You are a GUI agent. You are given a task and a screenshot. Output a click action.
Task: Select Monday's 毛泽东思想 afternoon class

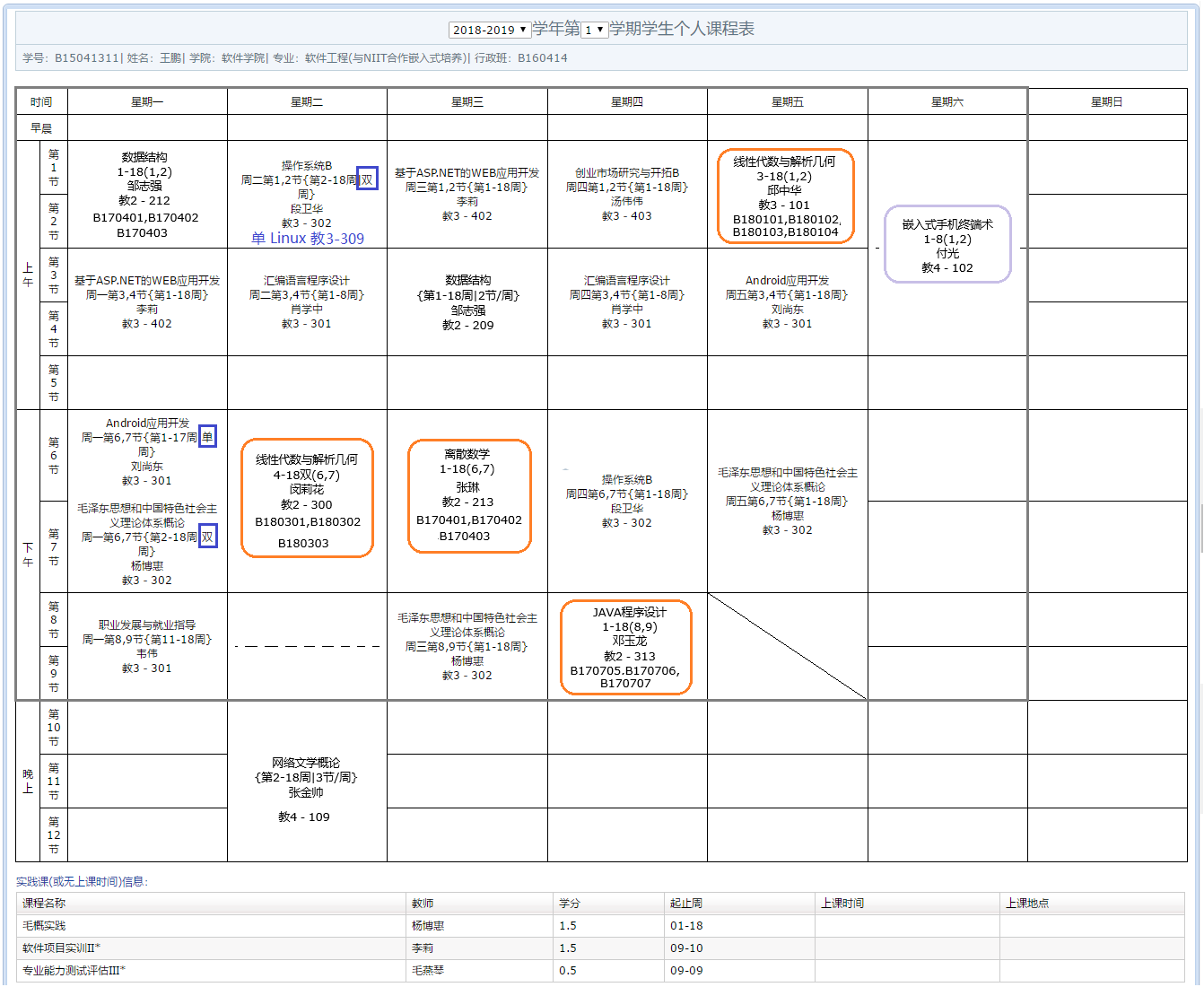click(x=147, y=544)
